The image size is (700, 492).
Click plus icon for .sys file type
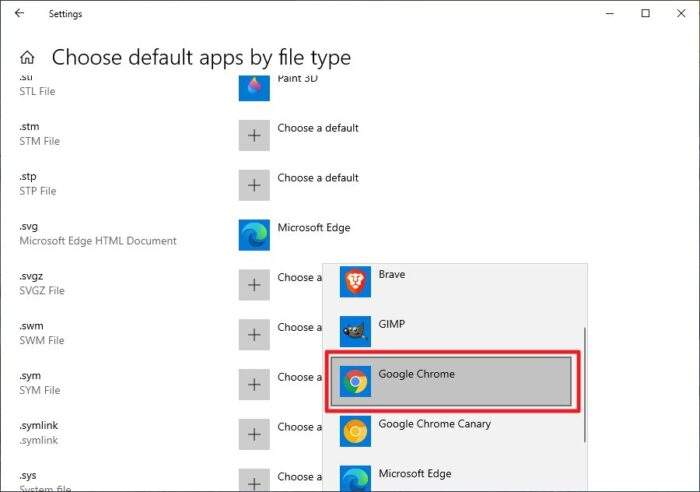click(254, 480)
